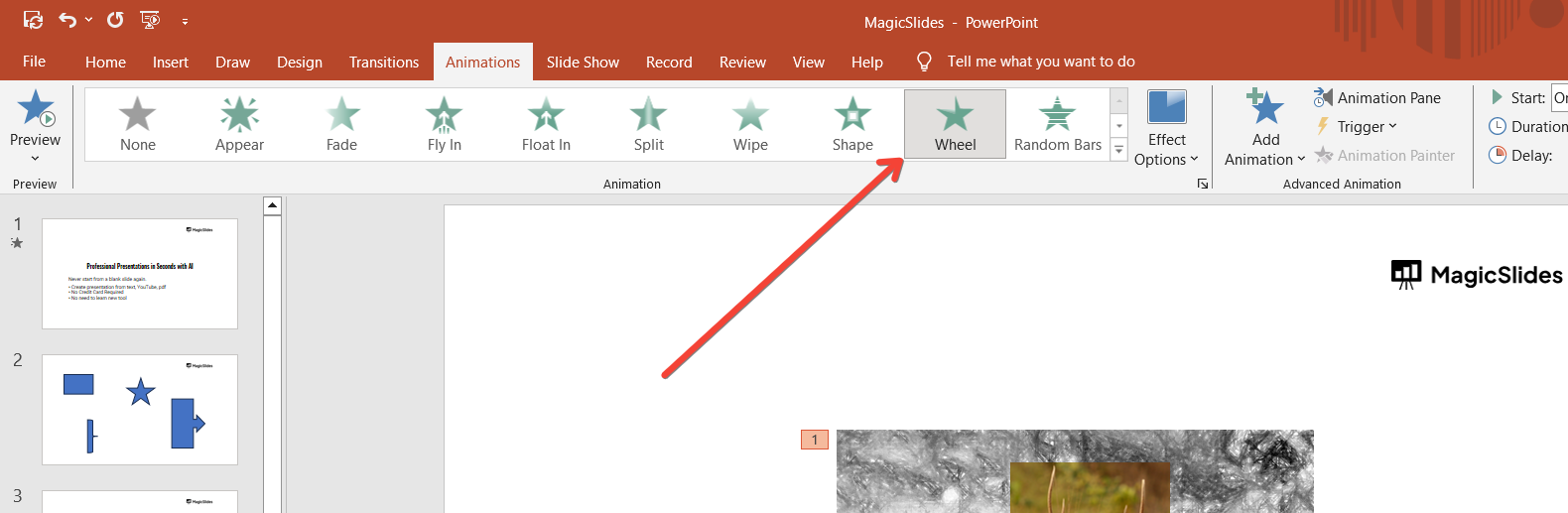Select slide 1 thumbnail
Screen dimensions: 1568x513
tap(140, 274)
